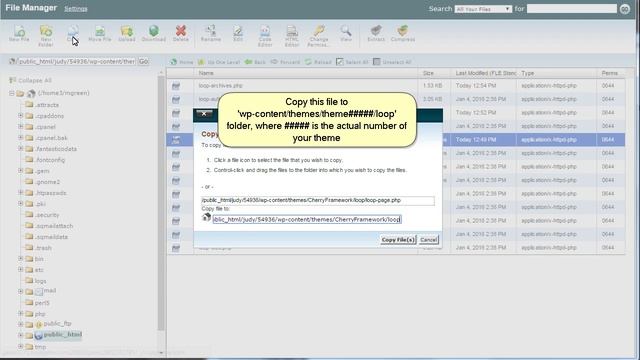Screen dimensions: 640x360
Task: Open the Settings link
Action: [76, 9]
